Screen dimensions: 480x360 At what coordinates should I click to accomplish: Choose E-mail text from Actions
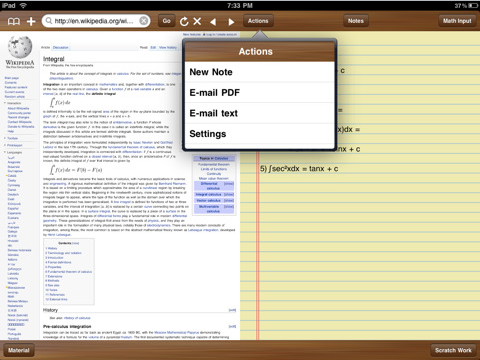259,113
